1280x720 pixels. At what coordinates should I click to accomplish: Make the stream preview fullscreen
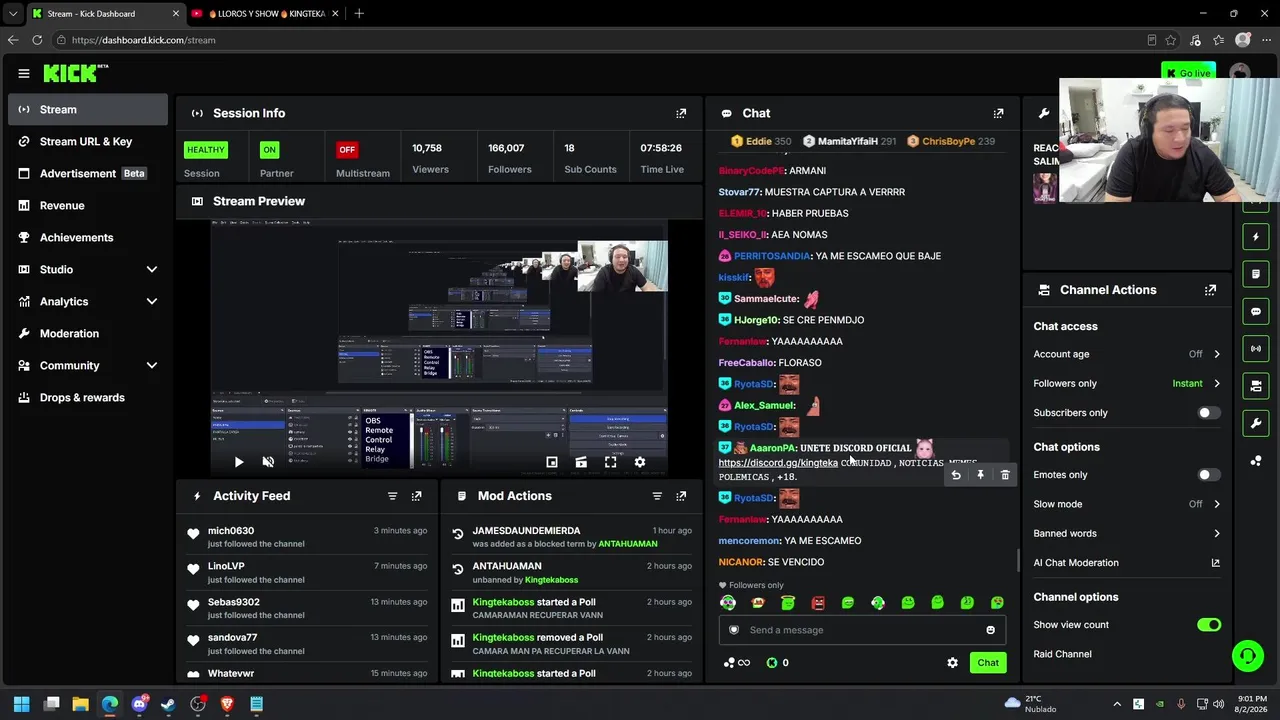click(610, 462)
